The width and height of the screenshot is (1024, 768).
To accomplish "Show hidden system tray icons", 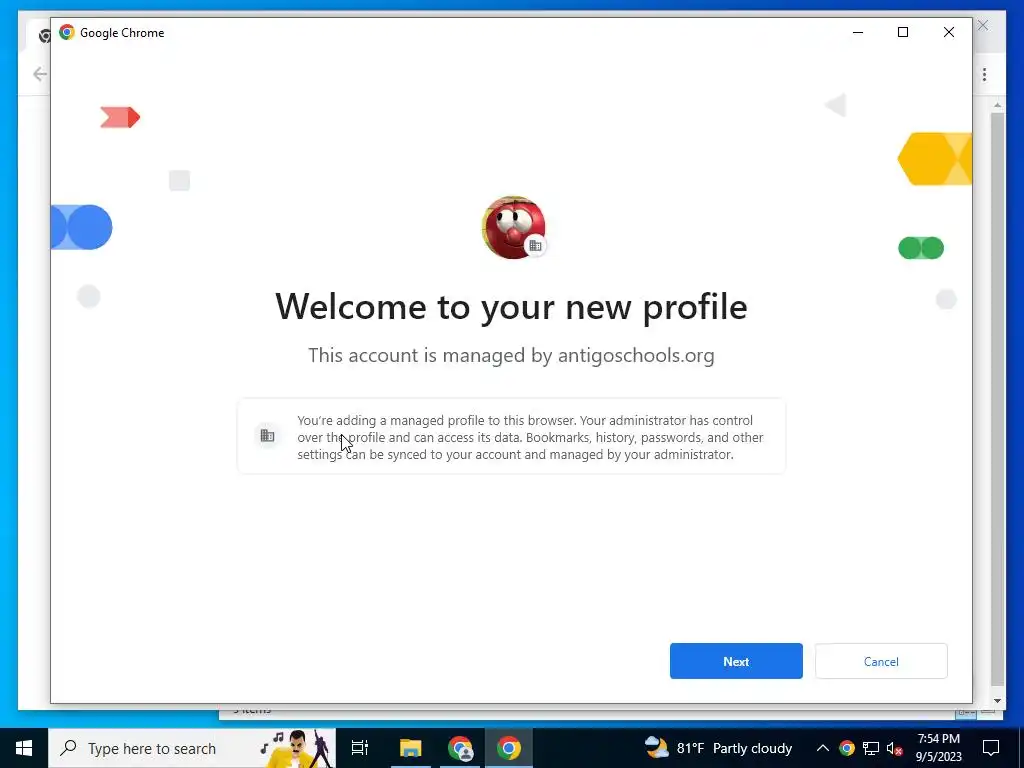I will [823, 748].
